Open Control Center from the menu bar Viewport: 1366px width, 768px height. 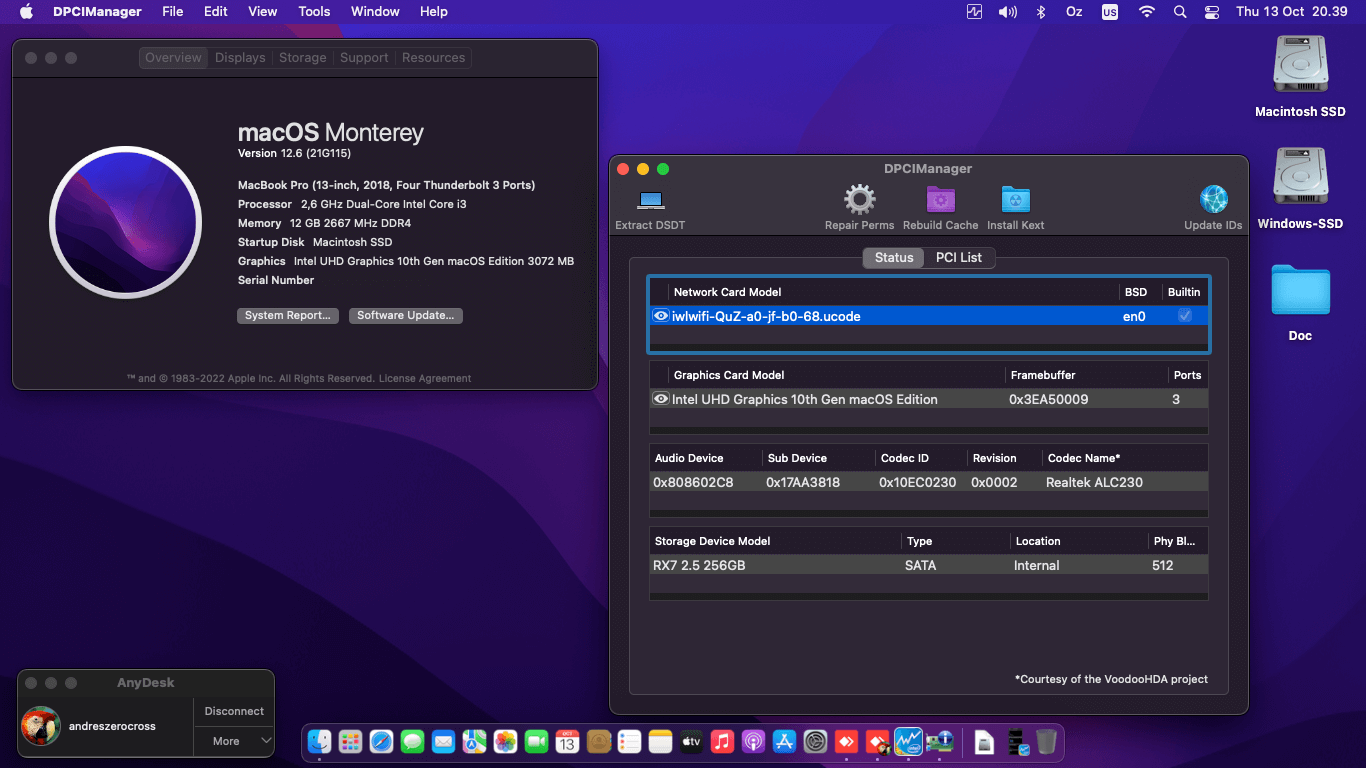point(1212,12)
